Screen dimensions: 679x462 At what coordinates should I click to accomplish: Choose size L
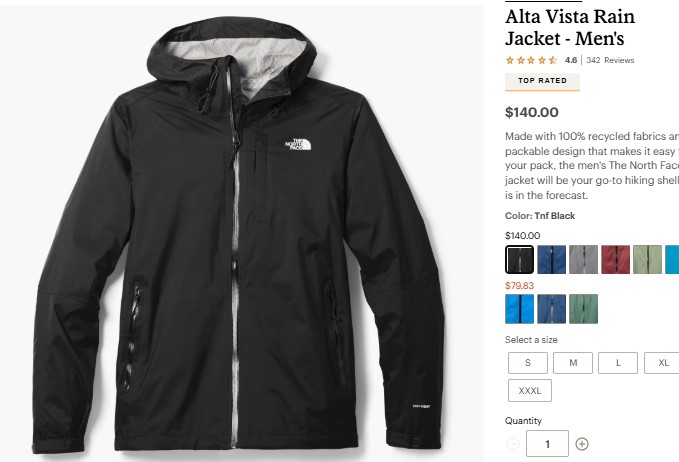point(618,363)
